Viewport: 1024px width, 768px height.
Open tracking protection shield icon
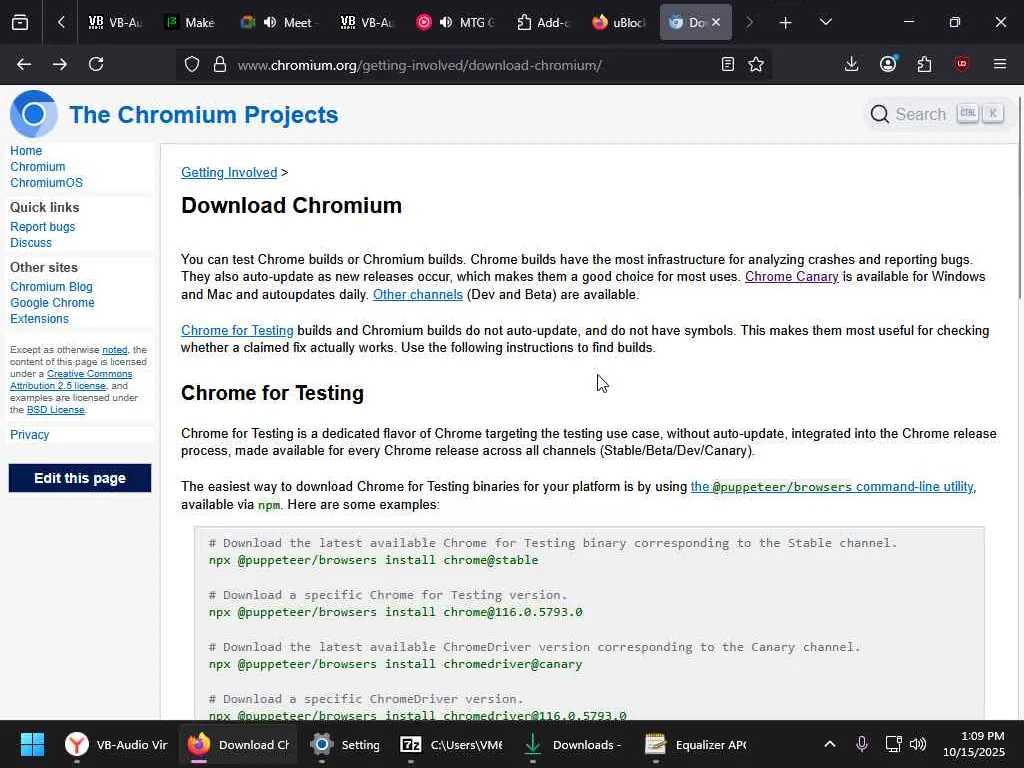[x=191, y=64]
